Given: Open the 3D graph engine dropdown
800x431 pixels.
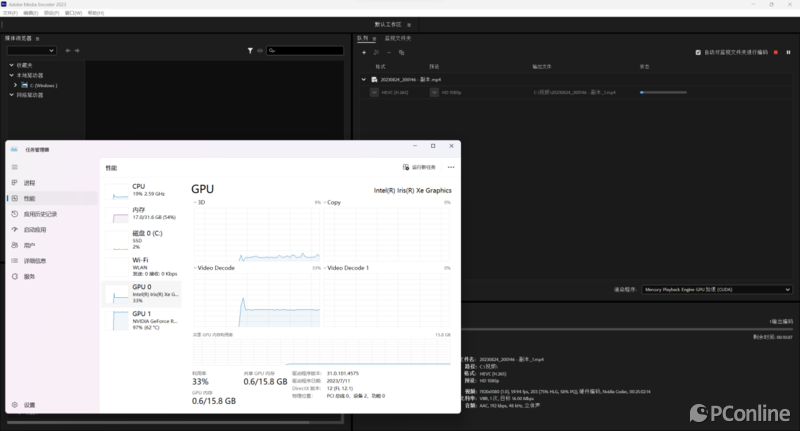Looking at the screenshot, I should click(195, 202).
